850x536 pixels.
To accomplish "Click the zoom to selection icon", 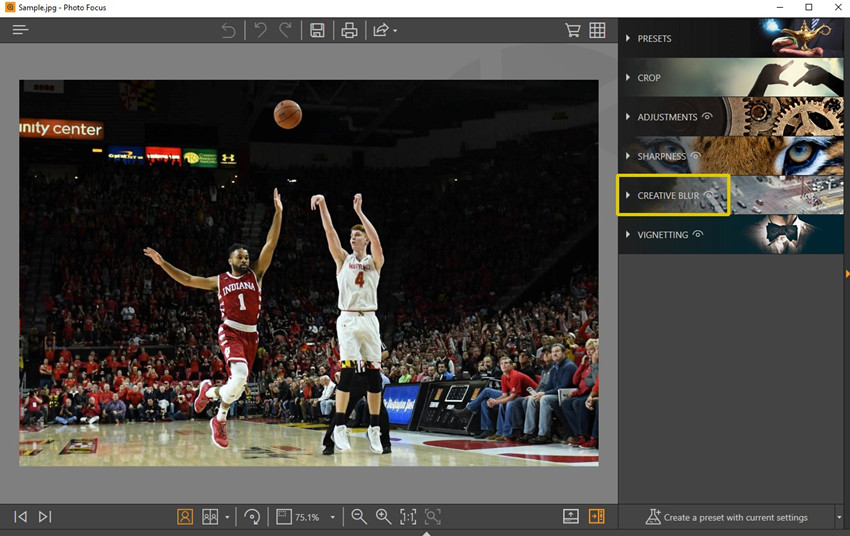I will (x=433, y=516).
